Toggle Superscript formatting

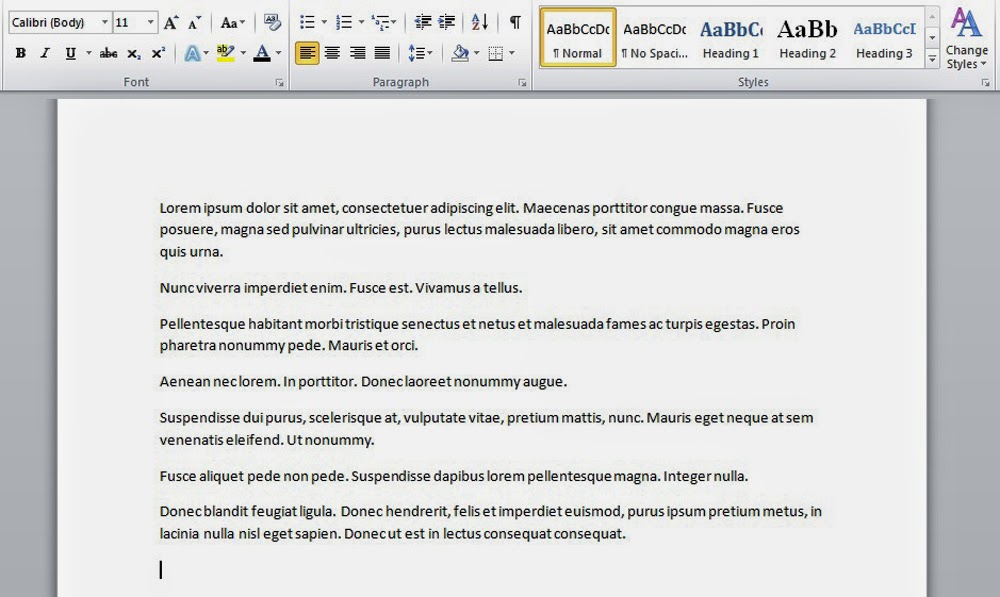point(158,53)
